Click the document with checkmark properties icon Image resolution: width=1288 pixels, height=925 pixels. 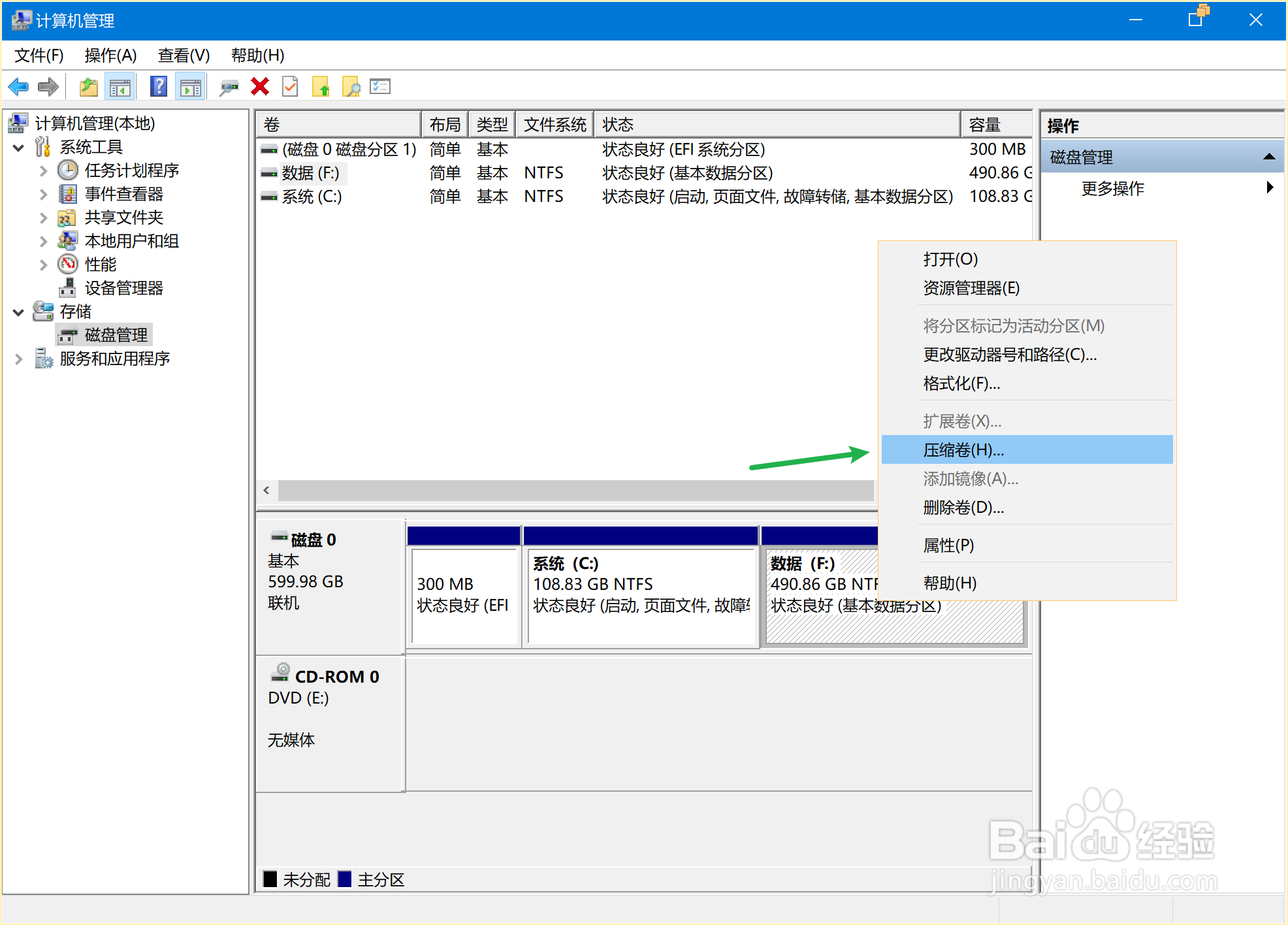(290, 87)
